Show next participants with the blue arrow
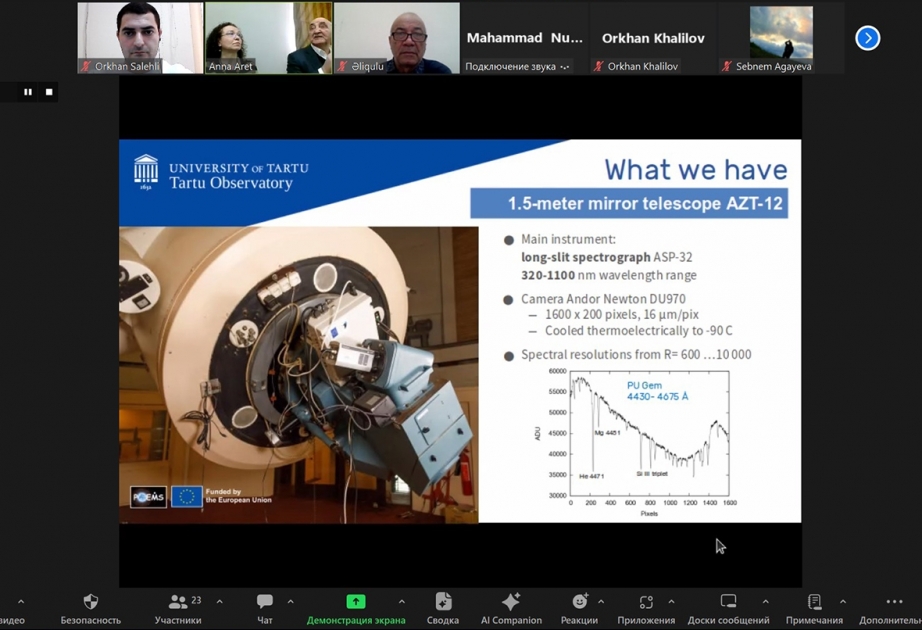922x630 pixels. coord(867,38)
